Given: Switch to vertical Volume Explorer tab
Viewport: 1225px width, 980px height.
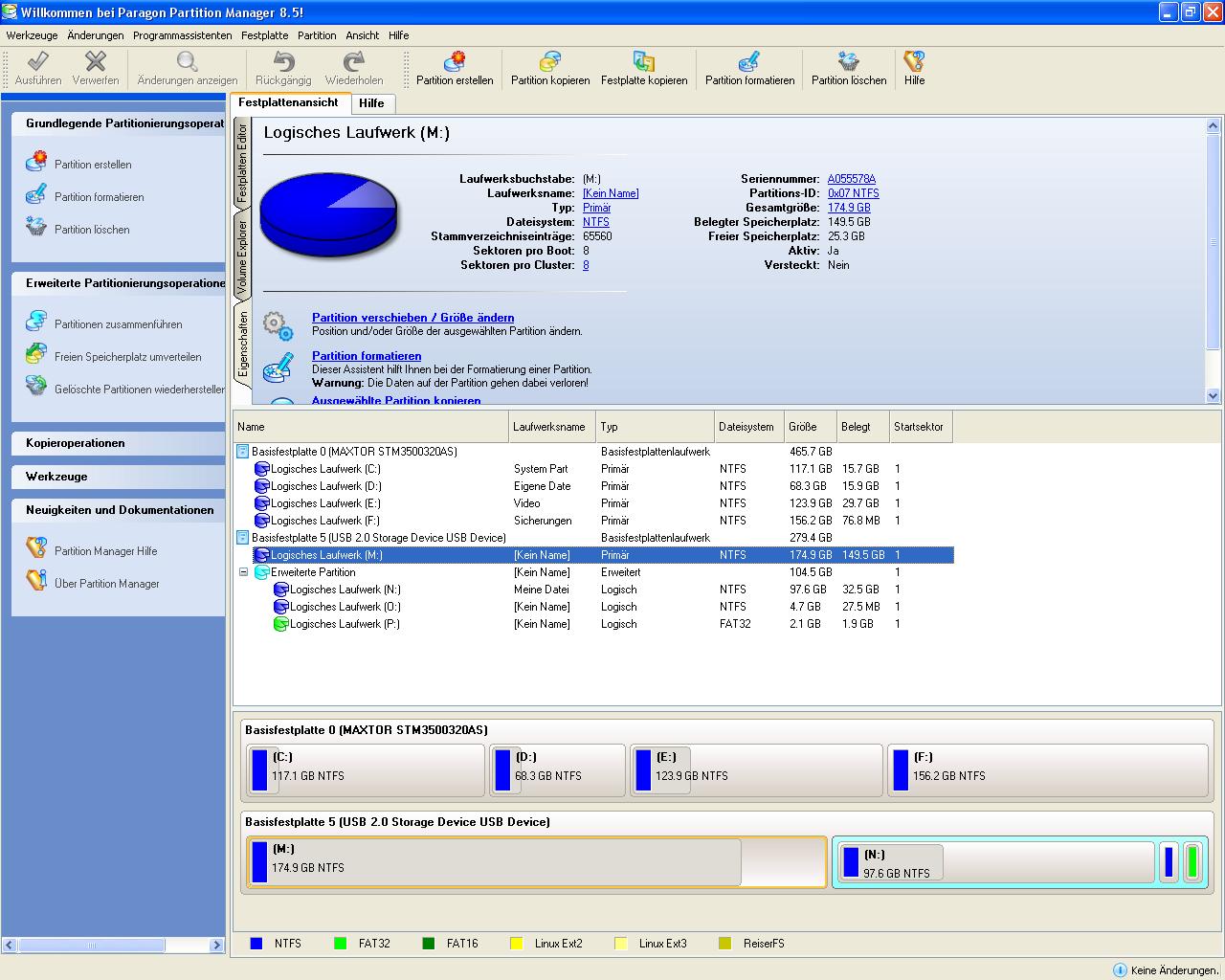Looking at the screenshot, I should (242, 256).
